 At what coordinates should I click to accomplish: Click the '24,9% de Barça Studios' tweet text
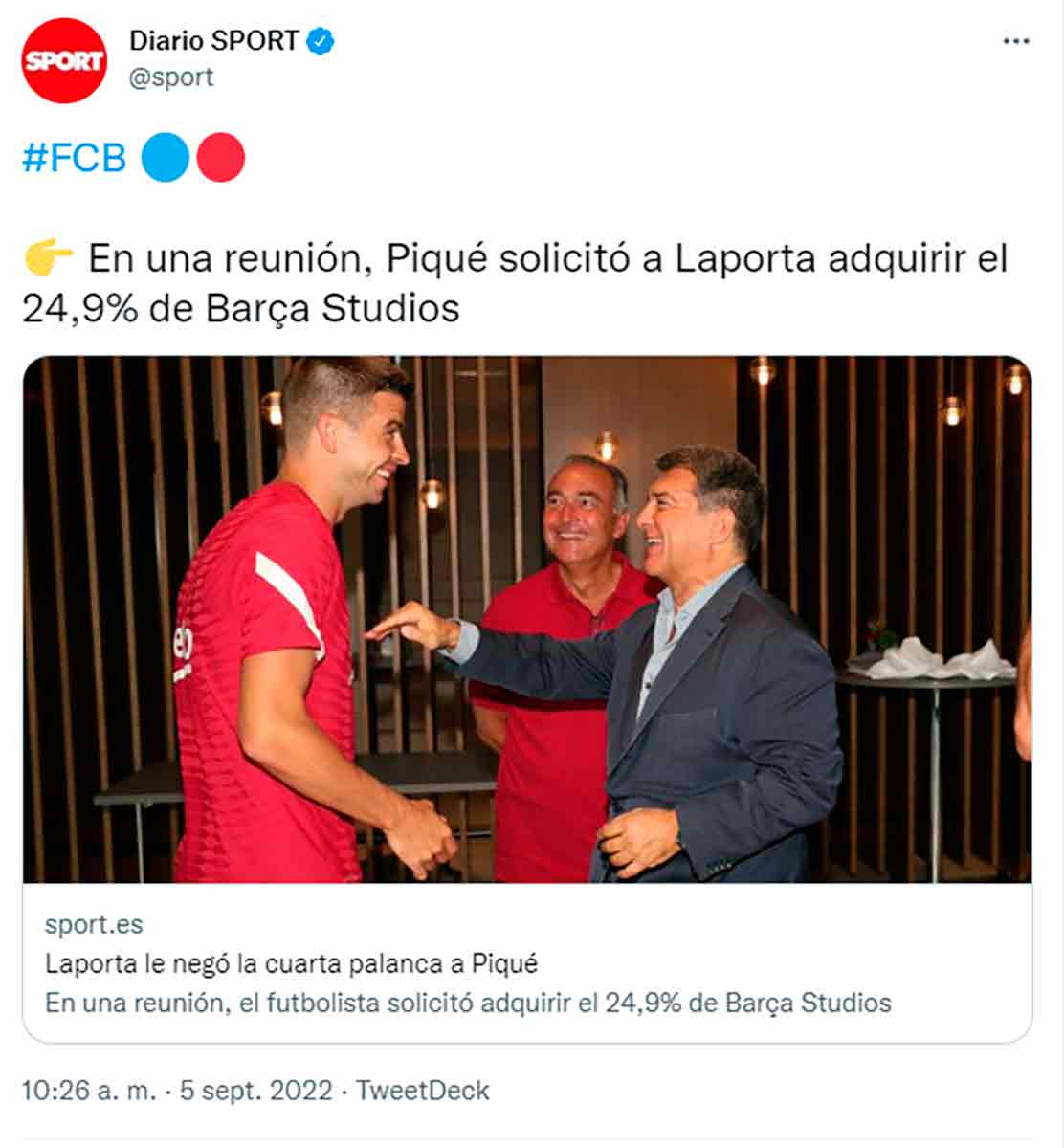click(x=241, y=308)
